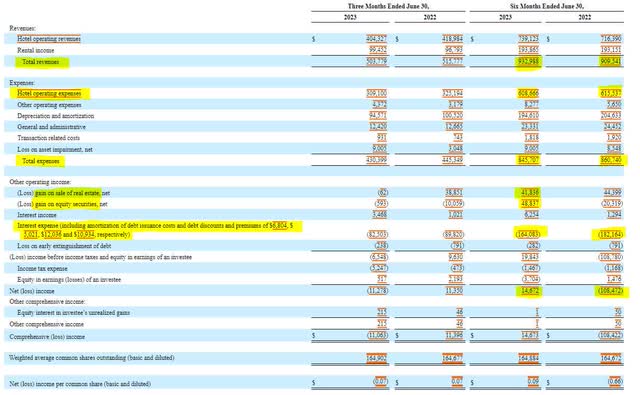Click the 'Other operating expenses' row label
Viewport: 640px width, 395px height.
click(x=49, y=105)
